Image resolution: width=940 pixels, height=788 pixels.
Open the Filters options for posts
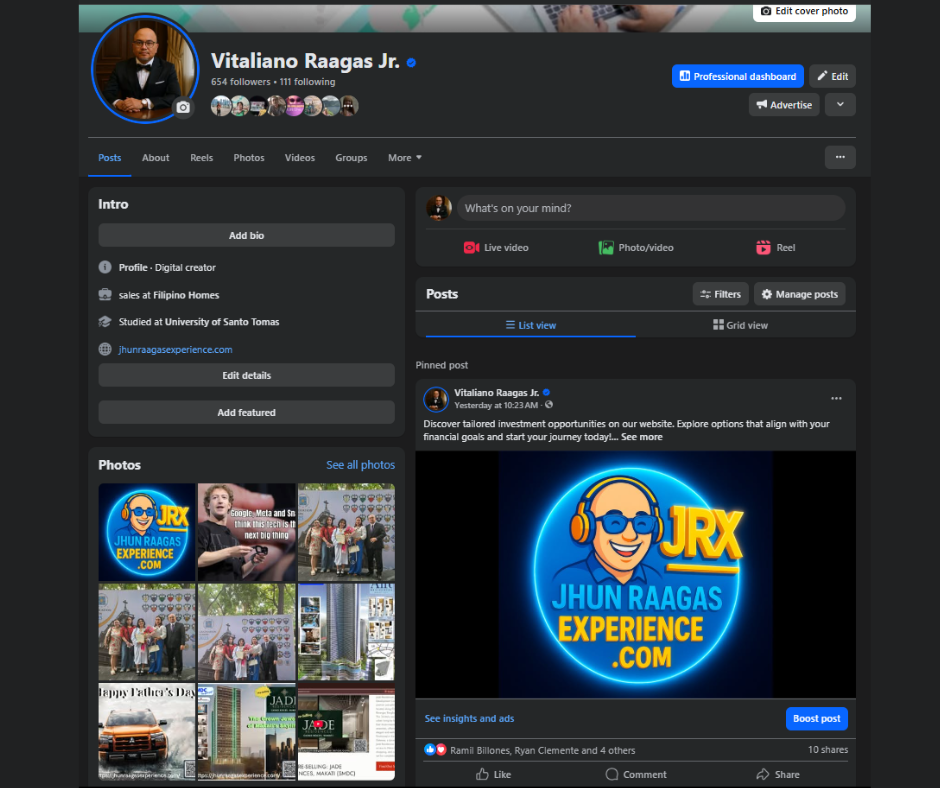(x=720, y=294)
